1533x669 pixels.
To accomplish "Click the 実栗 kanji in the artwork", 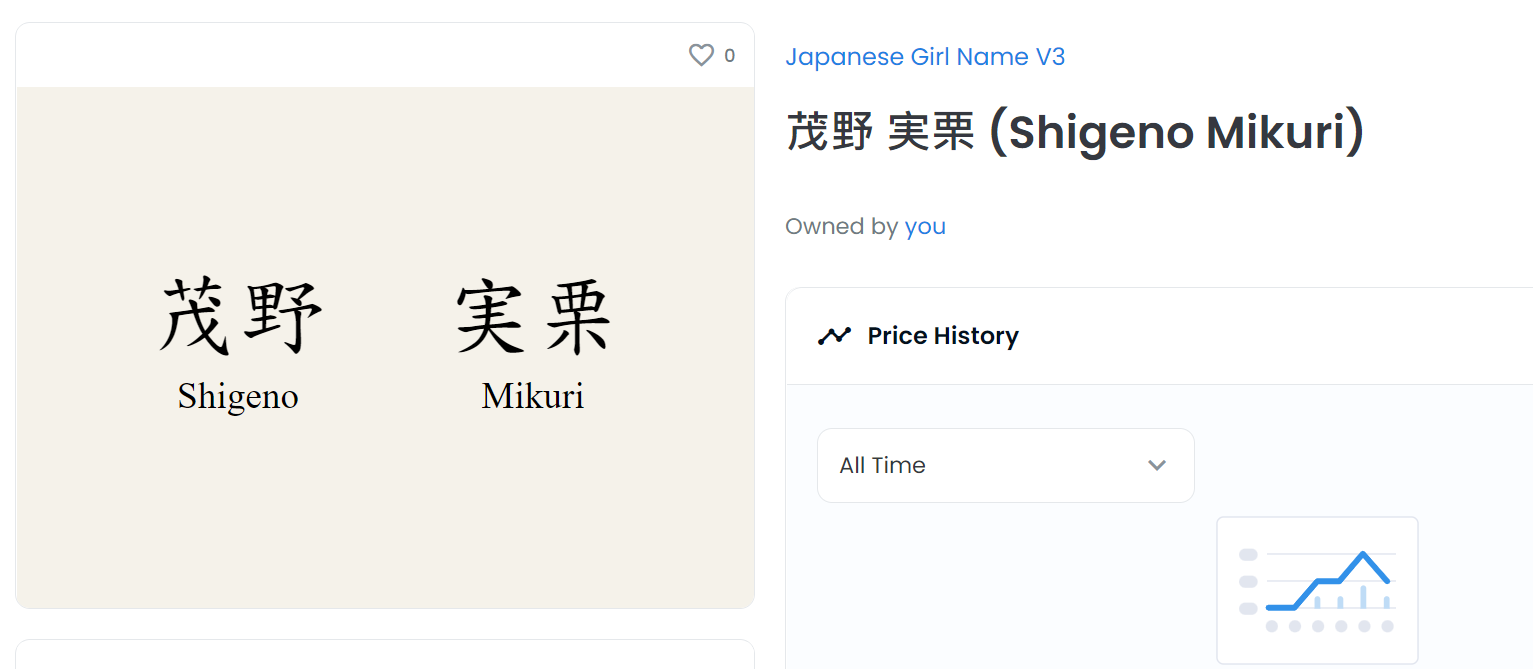I will pyautogui.click(x=533, y=317).
